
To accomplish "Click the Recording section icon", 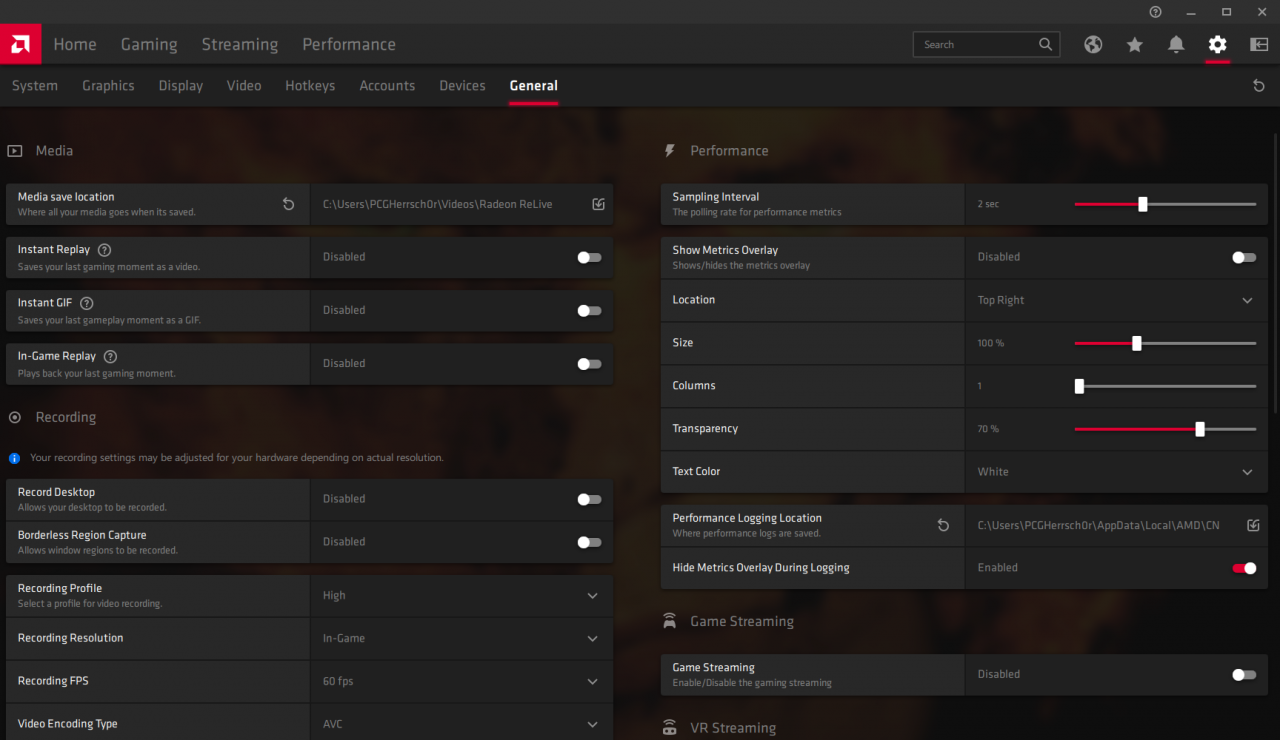I will coord(15,417).
